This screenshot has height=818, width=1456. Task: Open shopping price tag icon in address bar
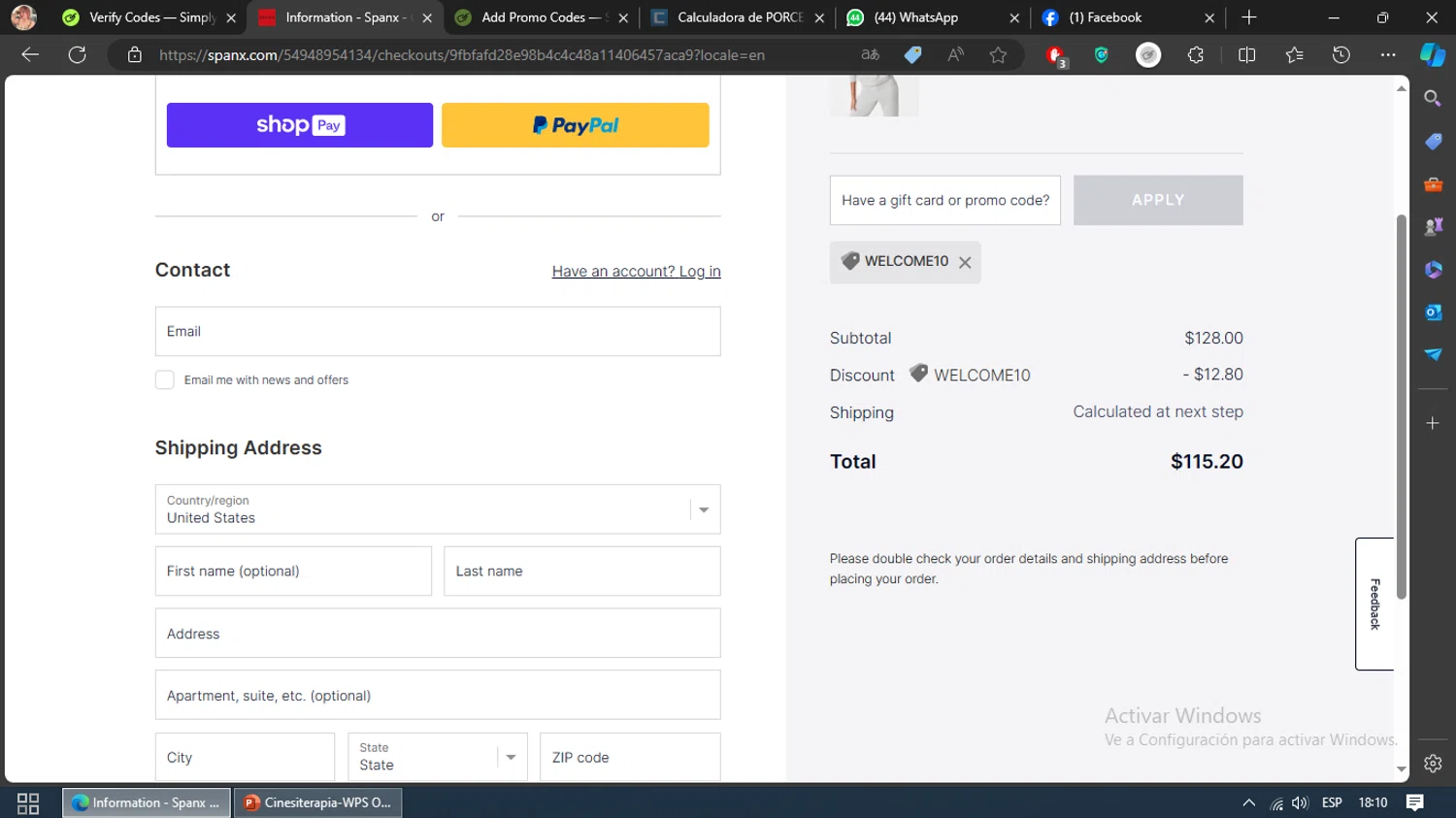click(x=912, y=55)
